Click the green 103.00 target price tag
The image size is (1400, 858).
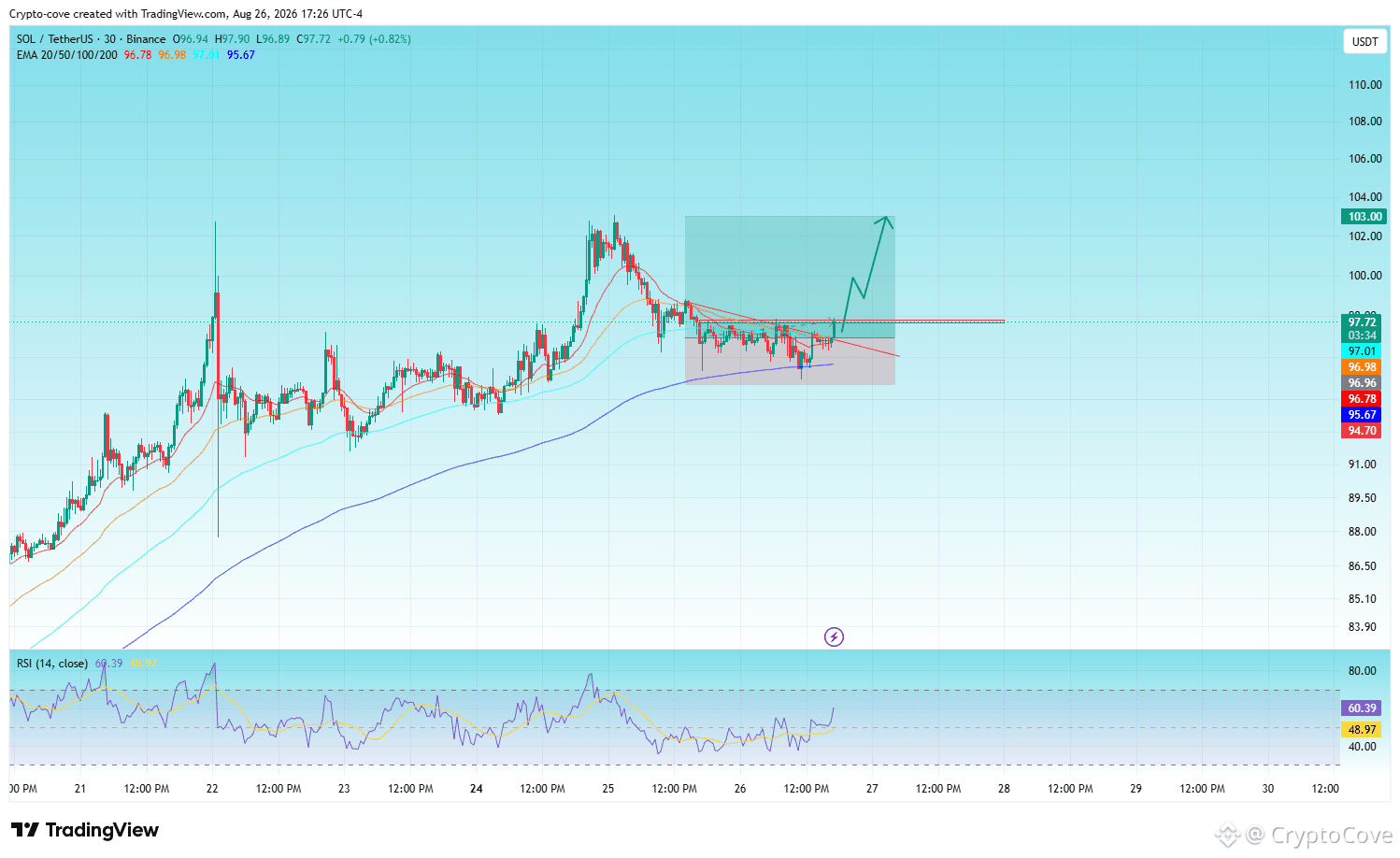(x=1364, y=217)
